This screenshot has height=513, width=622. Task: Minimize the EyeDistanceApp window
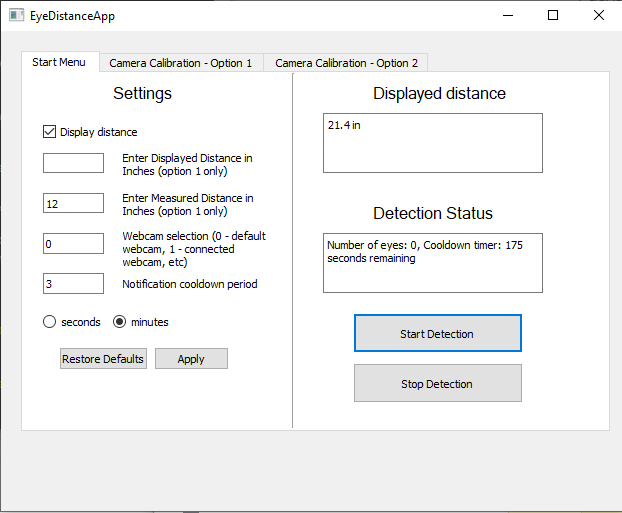click(x=508, y=15)
